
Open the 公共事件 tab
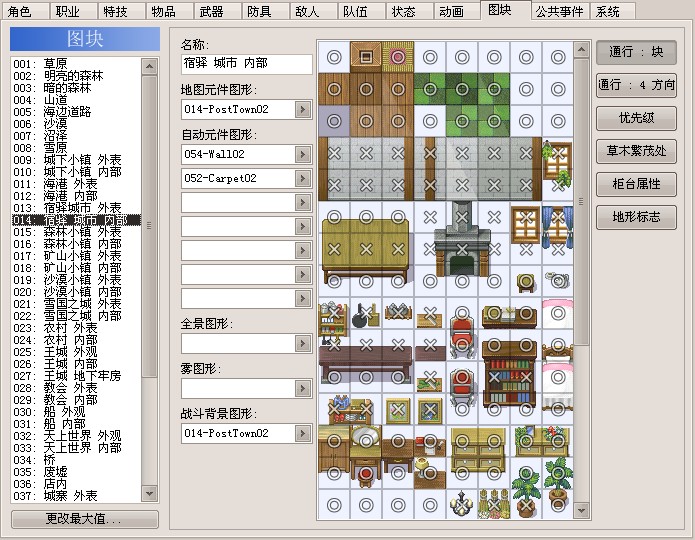[560, 11]
